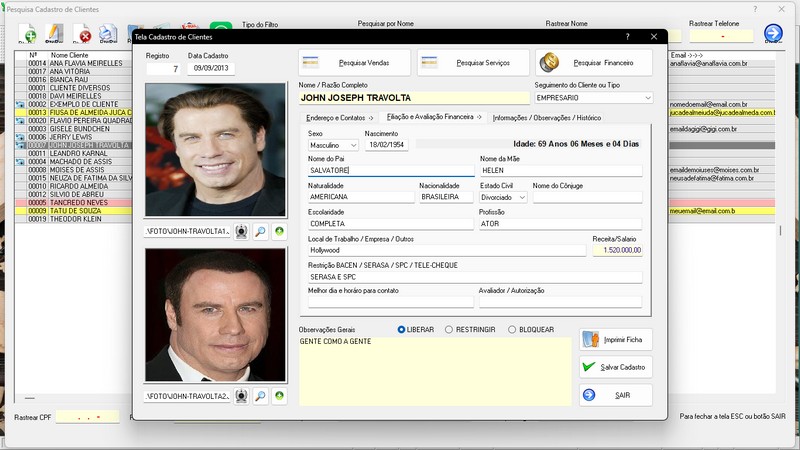Click Rastrear CPF field in background window

[x=87, y=417]
